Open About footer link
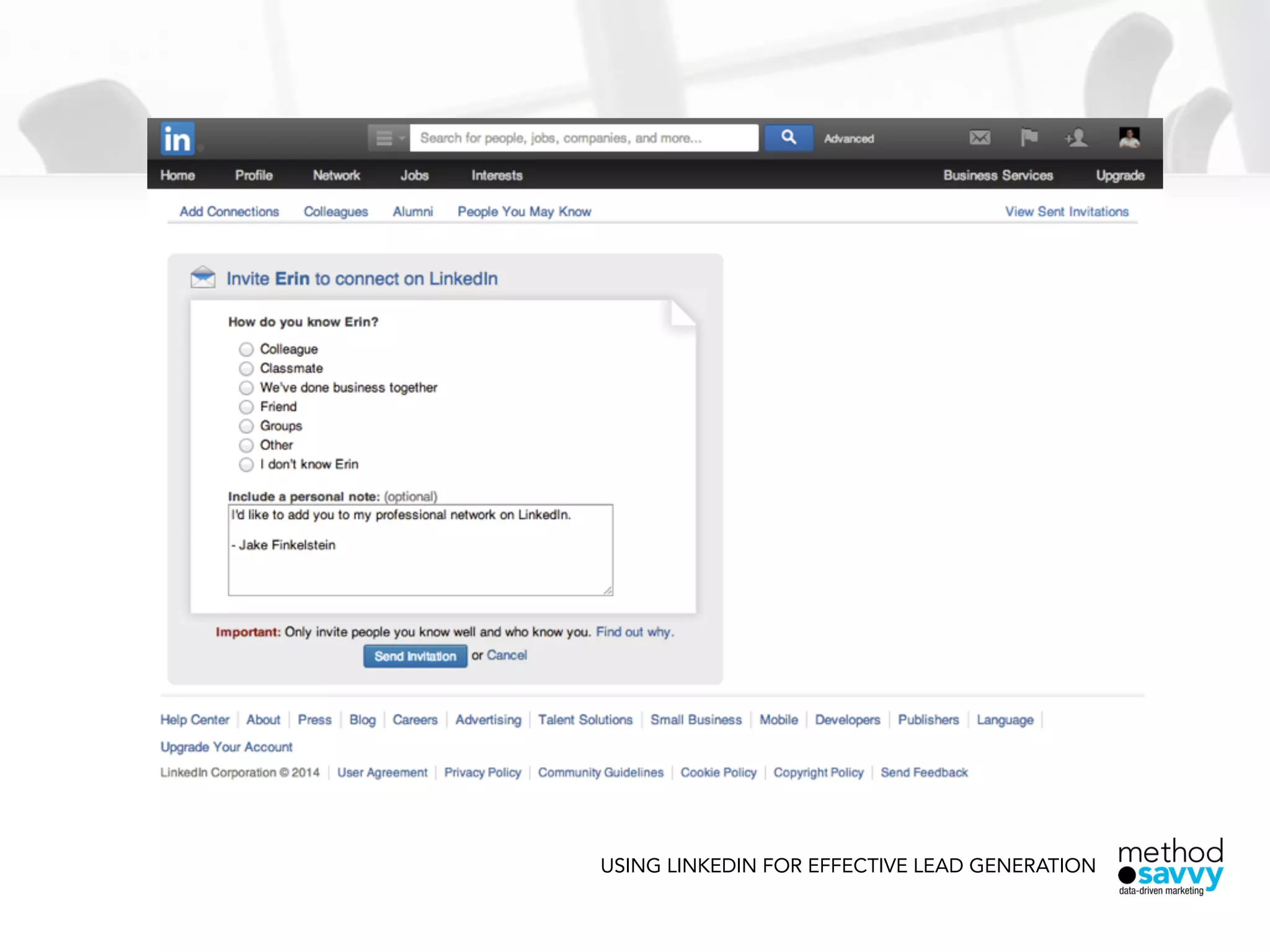 pos(264,720)
